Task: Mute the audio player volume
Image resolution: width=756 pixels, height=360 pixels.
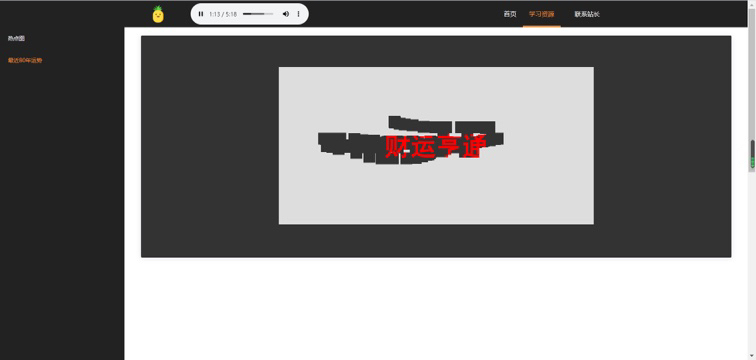Action: coord(285,14)
